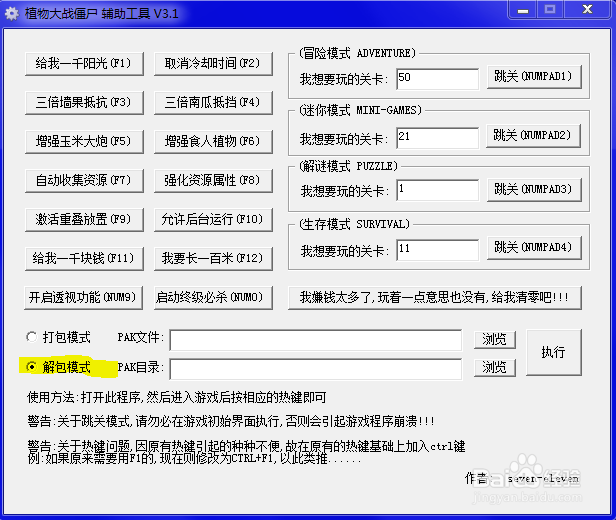Close the 辅助工具 V3.1 window
The height and width of the screenshot is (520, 616).
click(588, 10)
